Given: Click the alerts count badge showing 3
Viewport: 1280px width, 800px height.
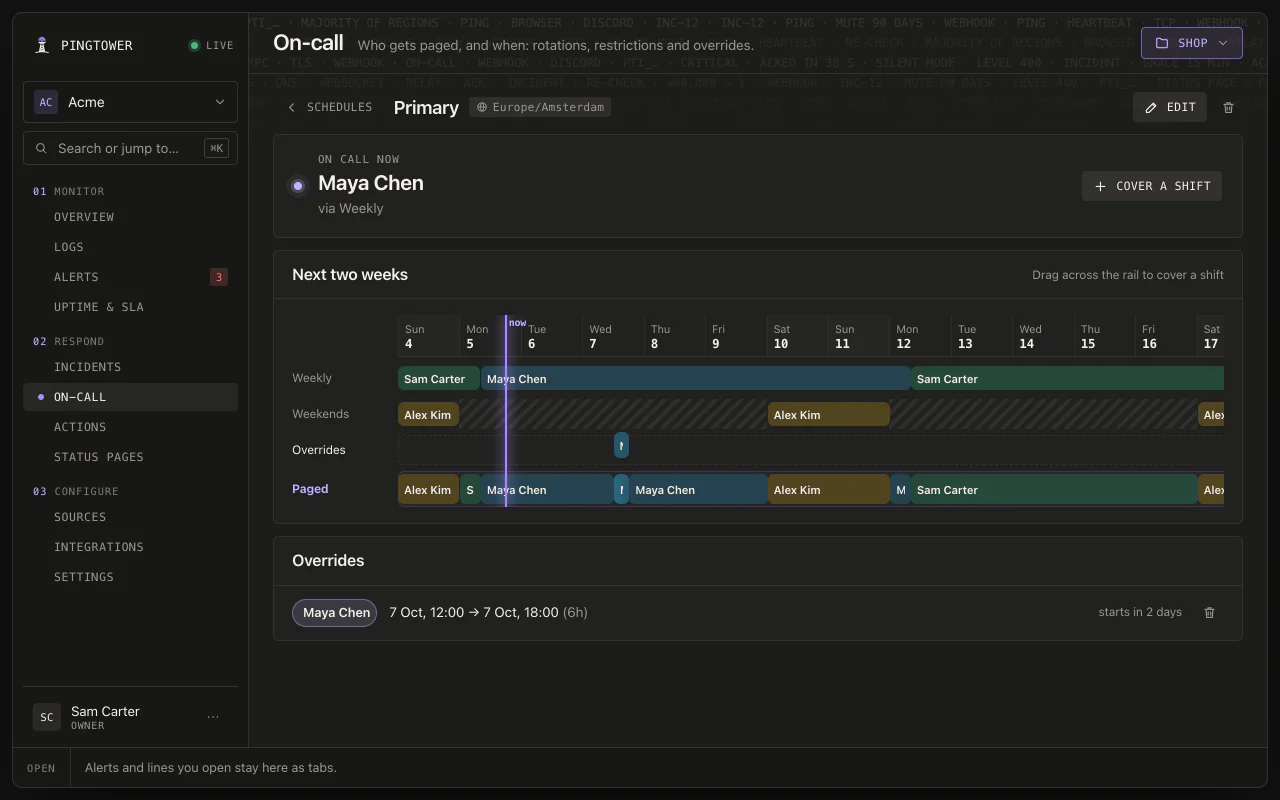Looking at the screenshot, I should coord(219,277).
